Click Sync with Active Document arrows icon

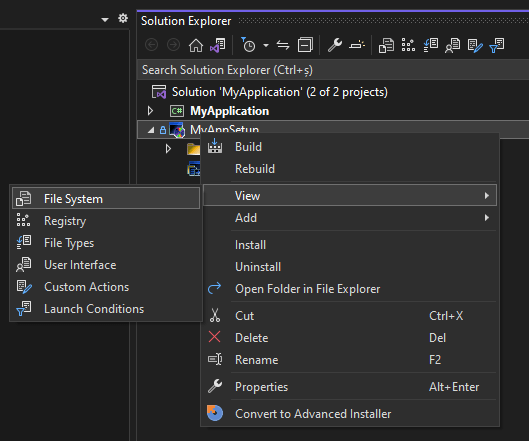[x=283, y=45]
